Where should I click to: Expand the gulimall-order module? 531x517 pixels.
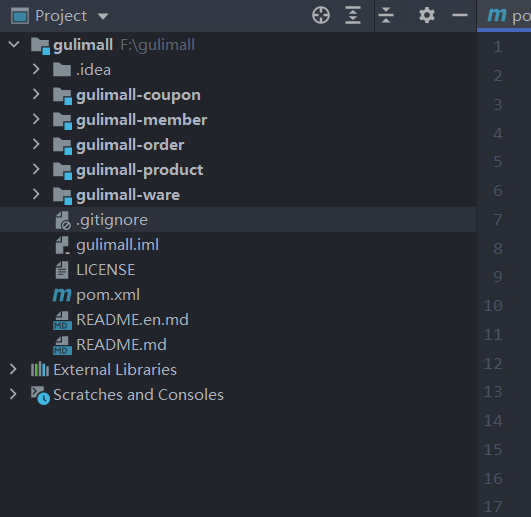[36, 144]
